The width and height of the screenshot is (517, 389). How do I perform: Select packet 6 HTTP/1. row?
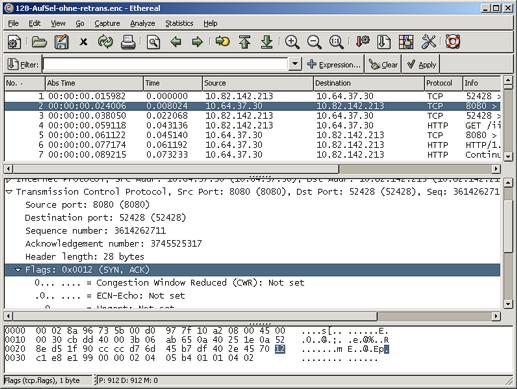coord(252,145)
